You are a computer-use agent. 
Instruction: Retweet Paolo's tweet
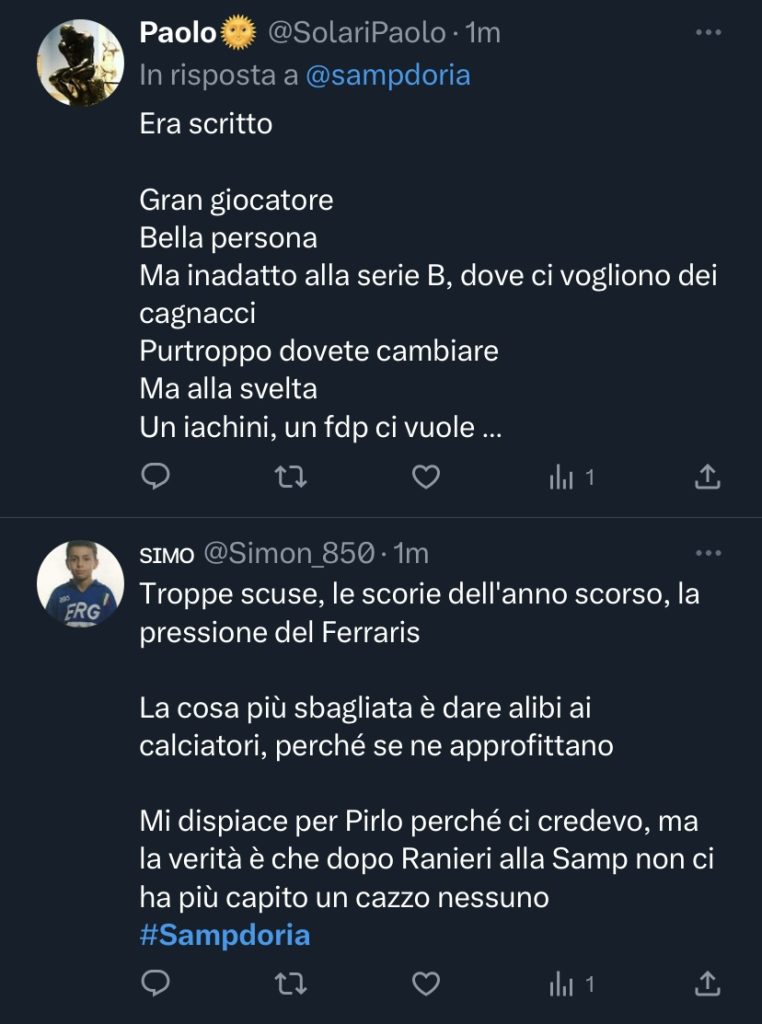click(x=290, y=478)
